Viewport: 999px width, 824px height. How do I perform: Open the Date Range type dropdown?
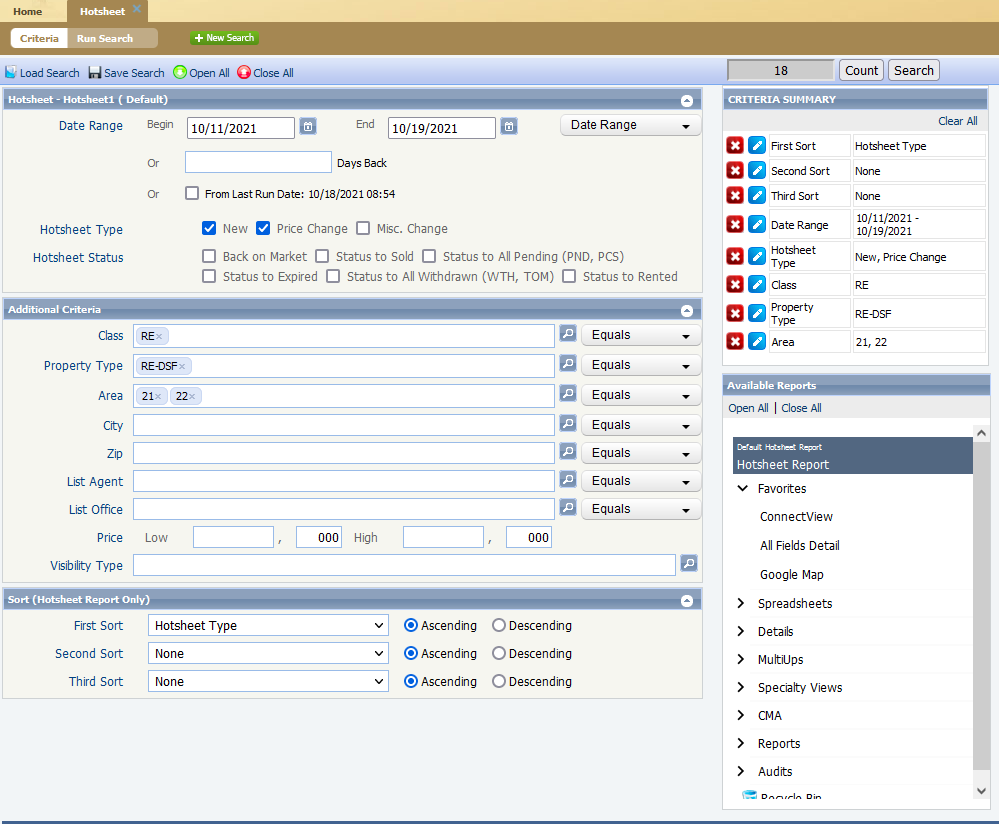630,125
